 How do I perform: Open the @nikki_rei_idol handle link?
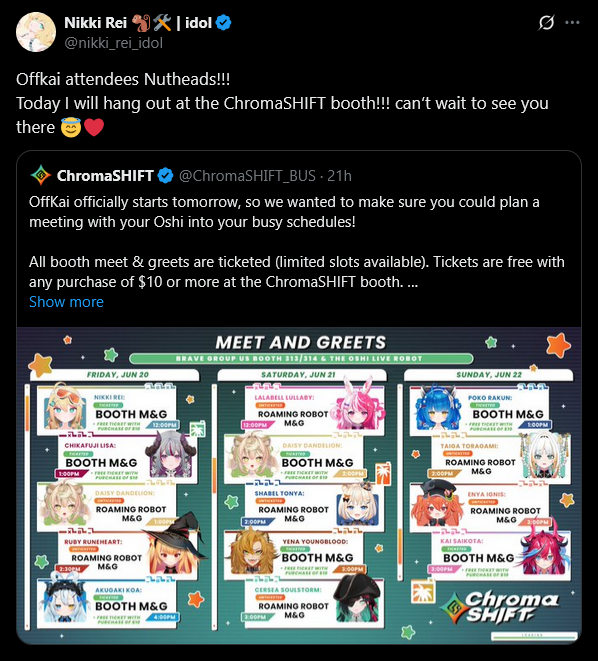(x=113, y=43)
